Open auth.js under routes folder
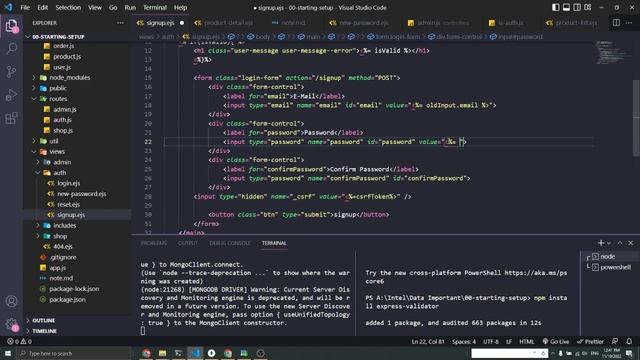Viewport: 640px width, 360px height. tap(62, 120)
